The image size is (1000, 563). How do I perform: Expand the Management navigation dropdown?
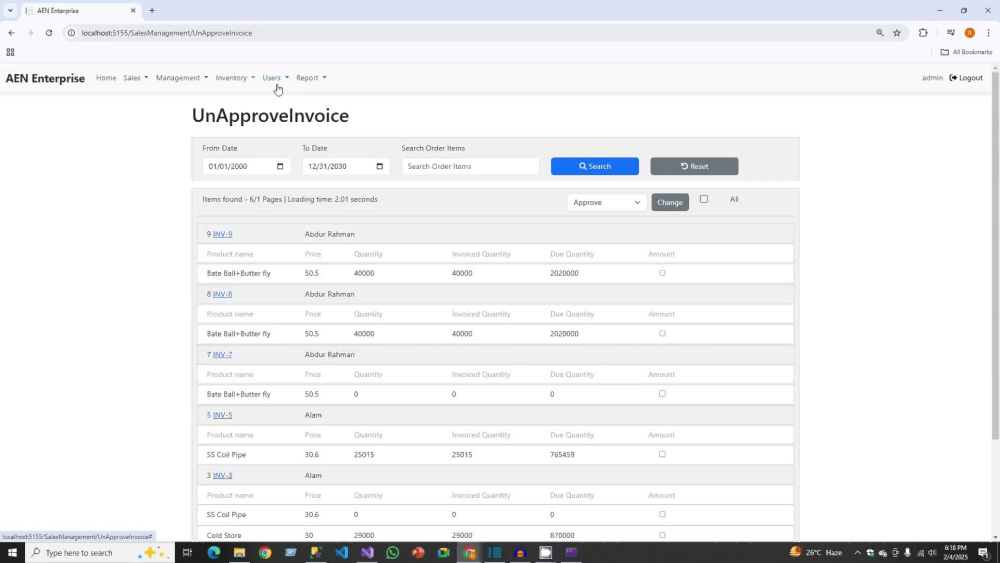point(182,78)
